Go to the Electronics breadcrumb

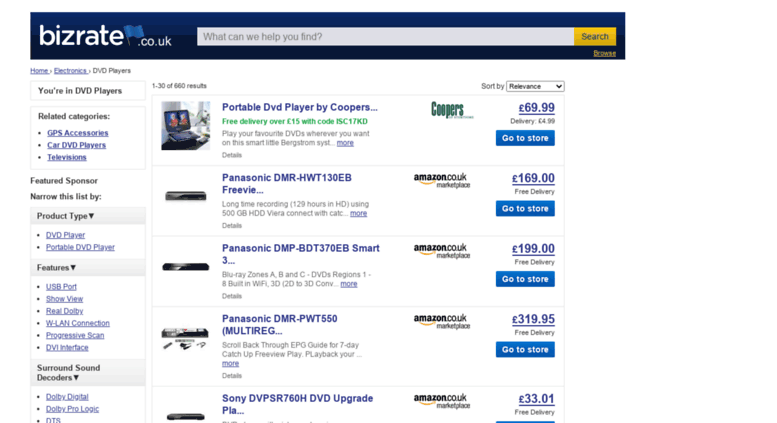(70, 71)
